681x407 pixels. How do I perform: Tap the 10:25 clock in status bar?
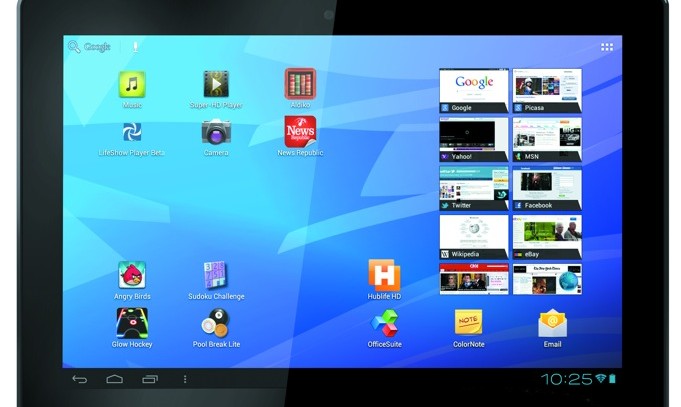(x=566, y=379)
